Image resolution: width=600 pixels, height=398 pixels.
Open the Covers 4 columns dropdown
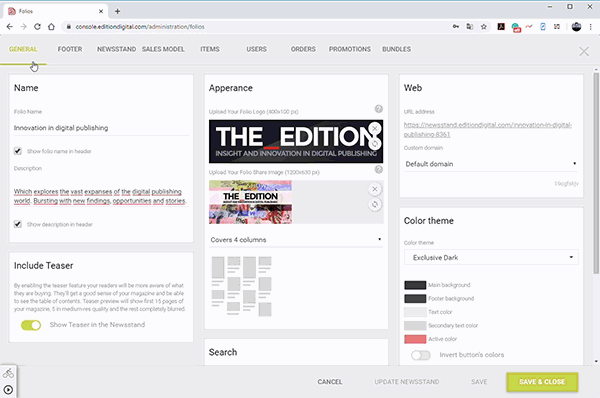click(x=296, y=240)
